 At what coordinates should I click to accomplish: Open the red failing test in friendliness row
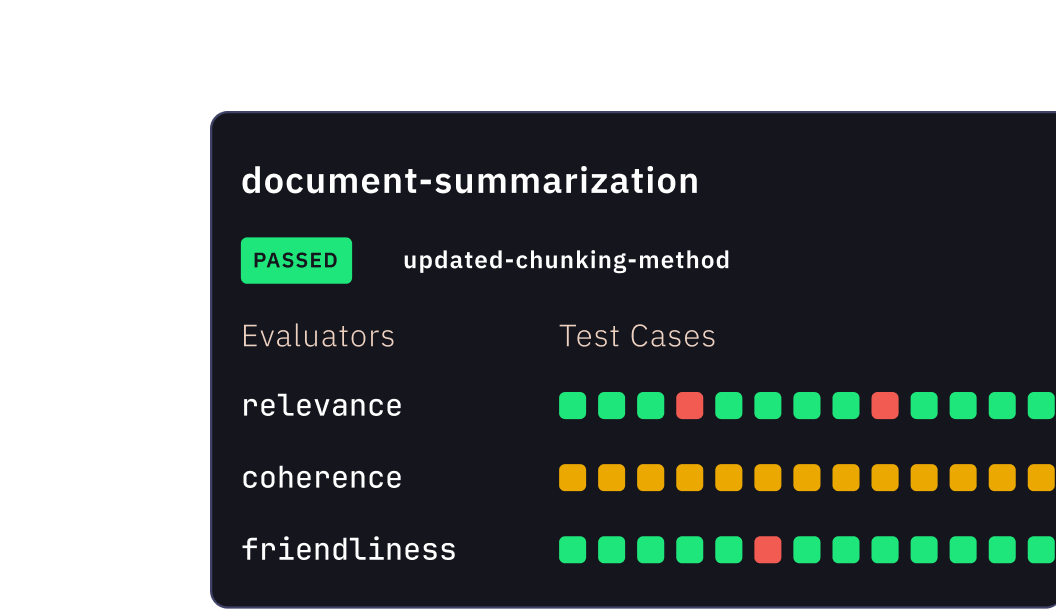tap(767, 549)
